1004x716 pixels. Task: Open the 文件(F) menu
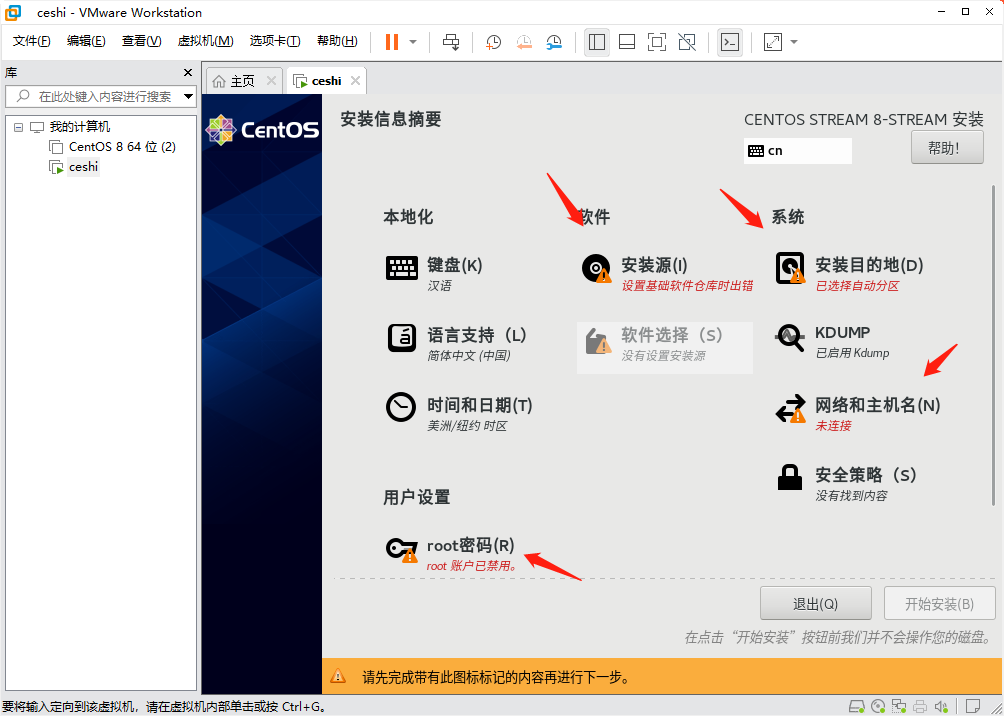point(31,41)
